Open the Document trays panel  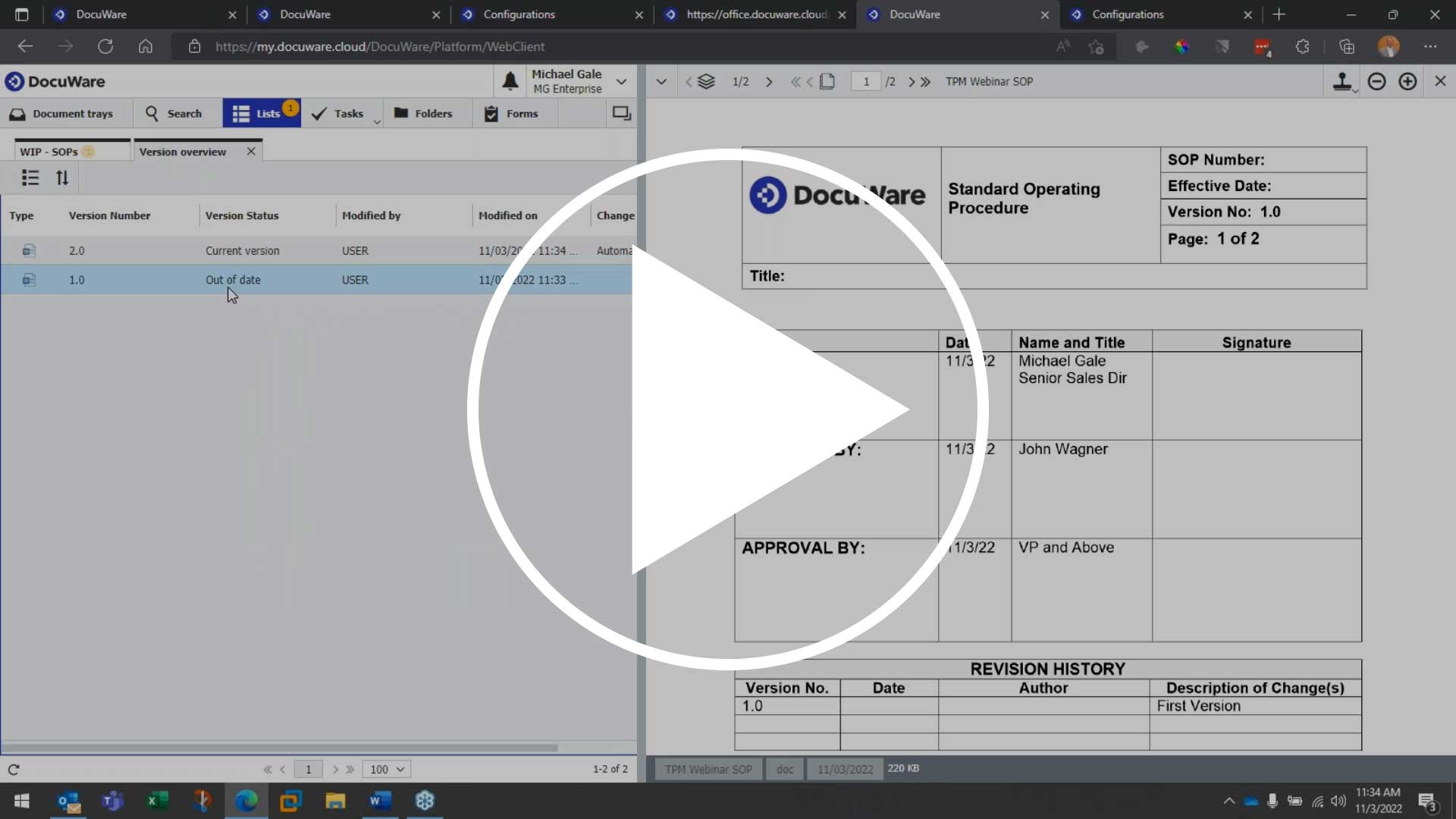(x=64, y=114)
